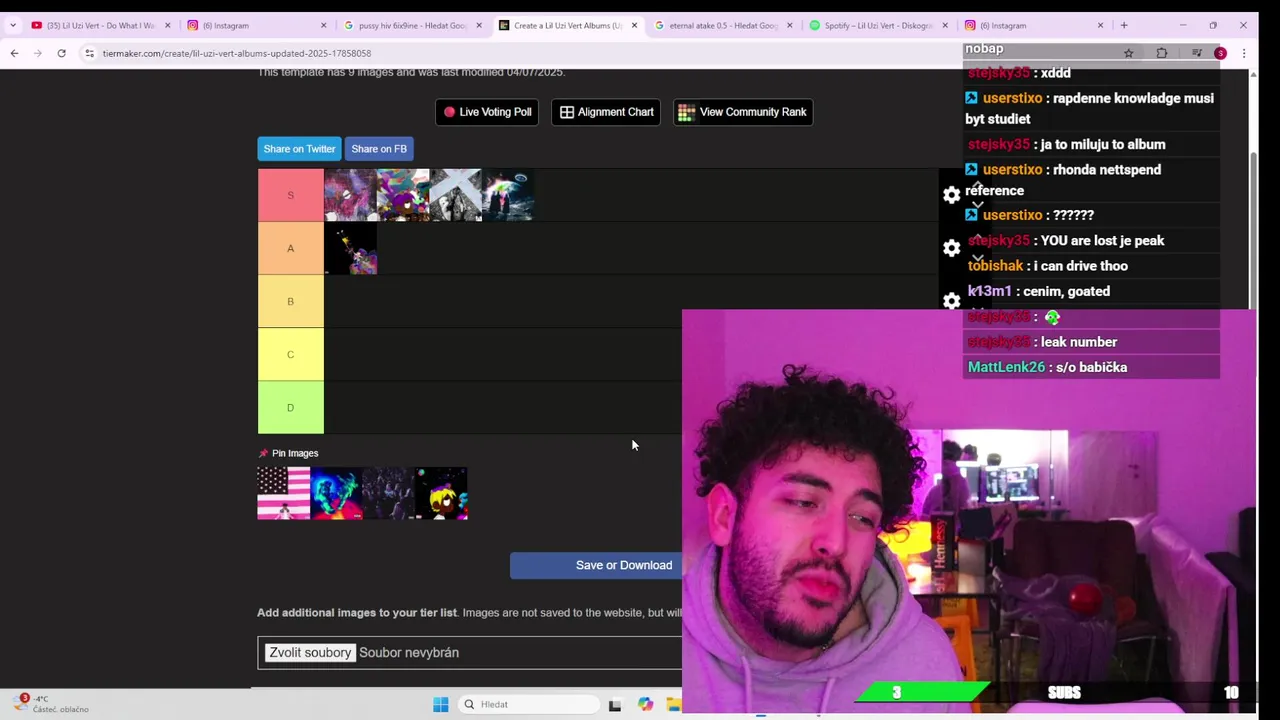Open Task View on taskbar
This screenshot has width=1280, height=720.
click(615, 704)
